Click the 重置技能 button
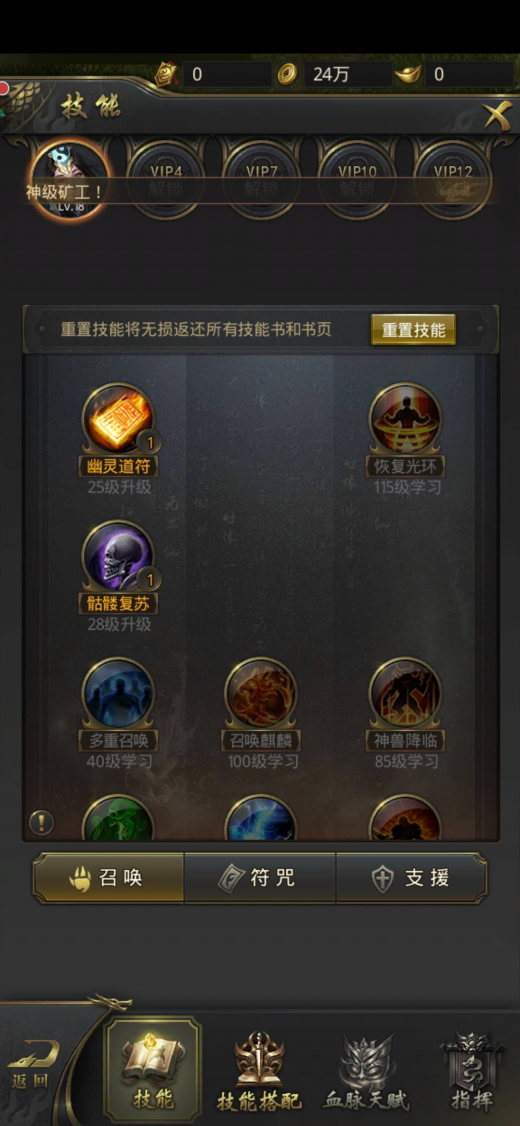Image resolution: width=520 pixels, height=1126 pixels. (413, 330)
